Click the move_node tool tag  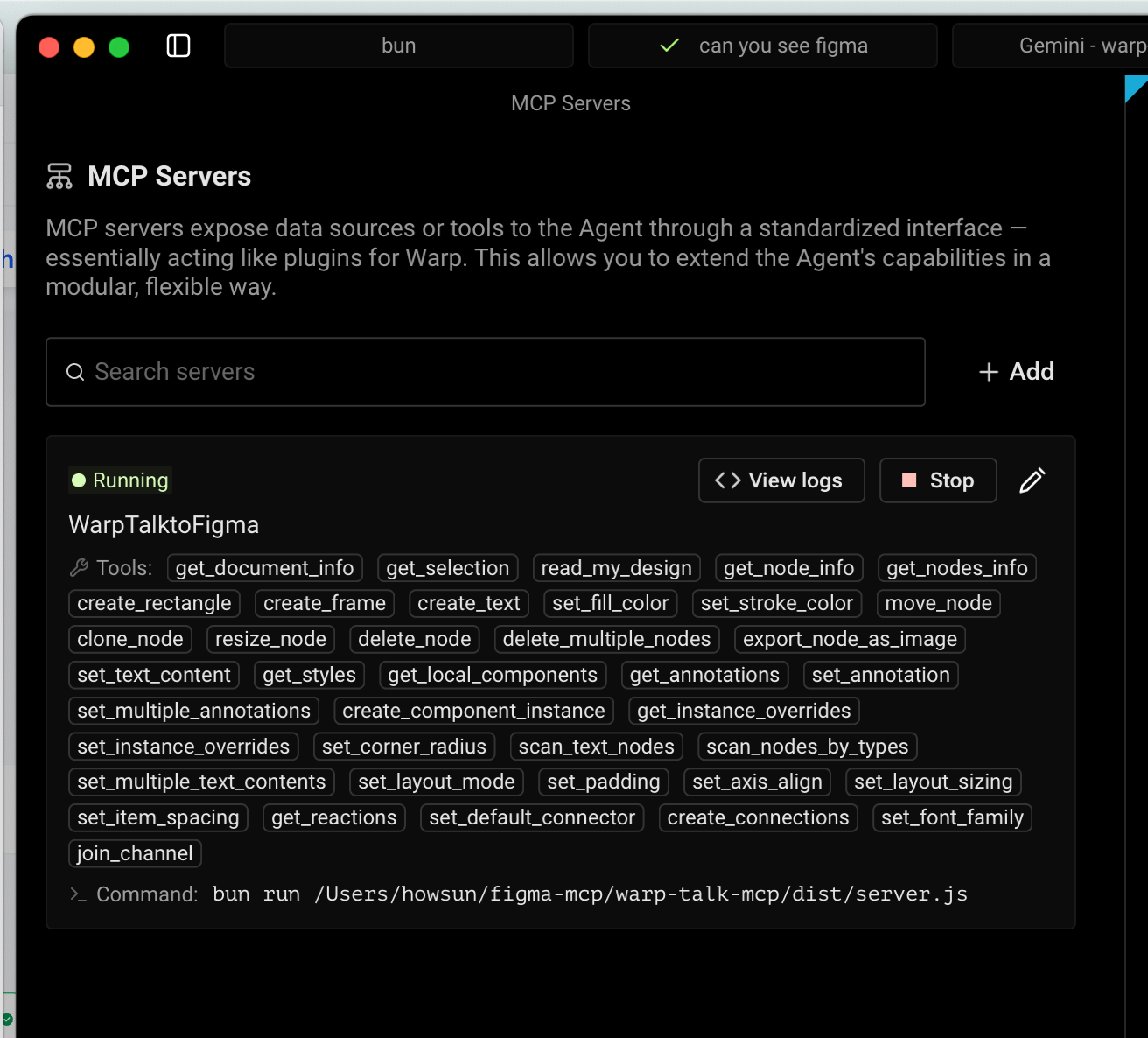[939, 603]
